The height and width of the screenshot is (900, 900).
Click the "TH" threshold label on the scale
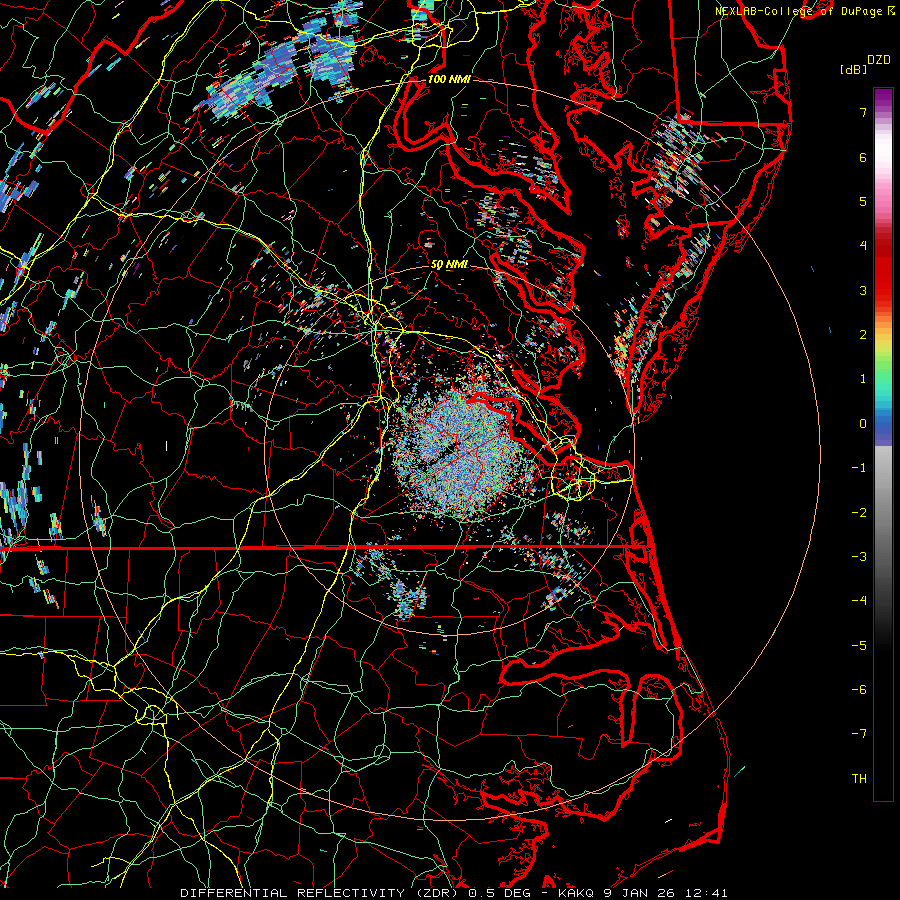click(x=859, y=779)
